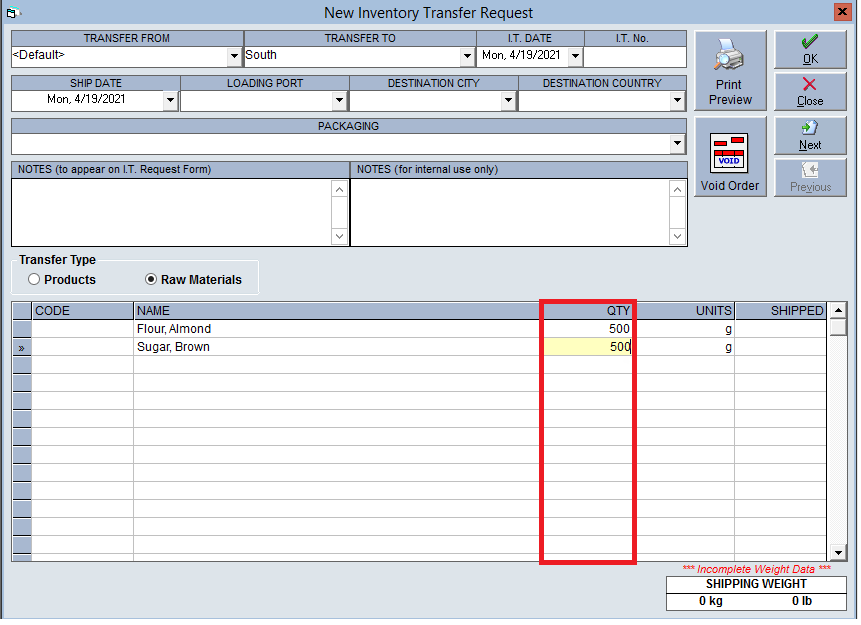Click the I.T. Request Form notes box
Screen dimensions: 861x625
172,213
